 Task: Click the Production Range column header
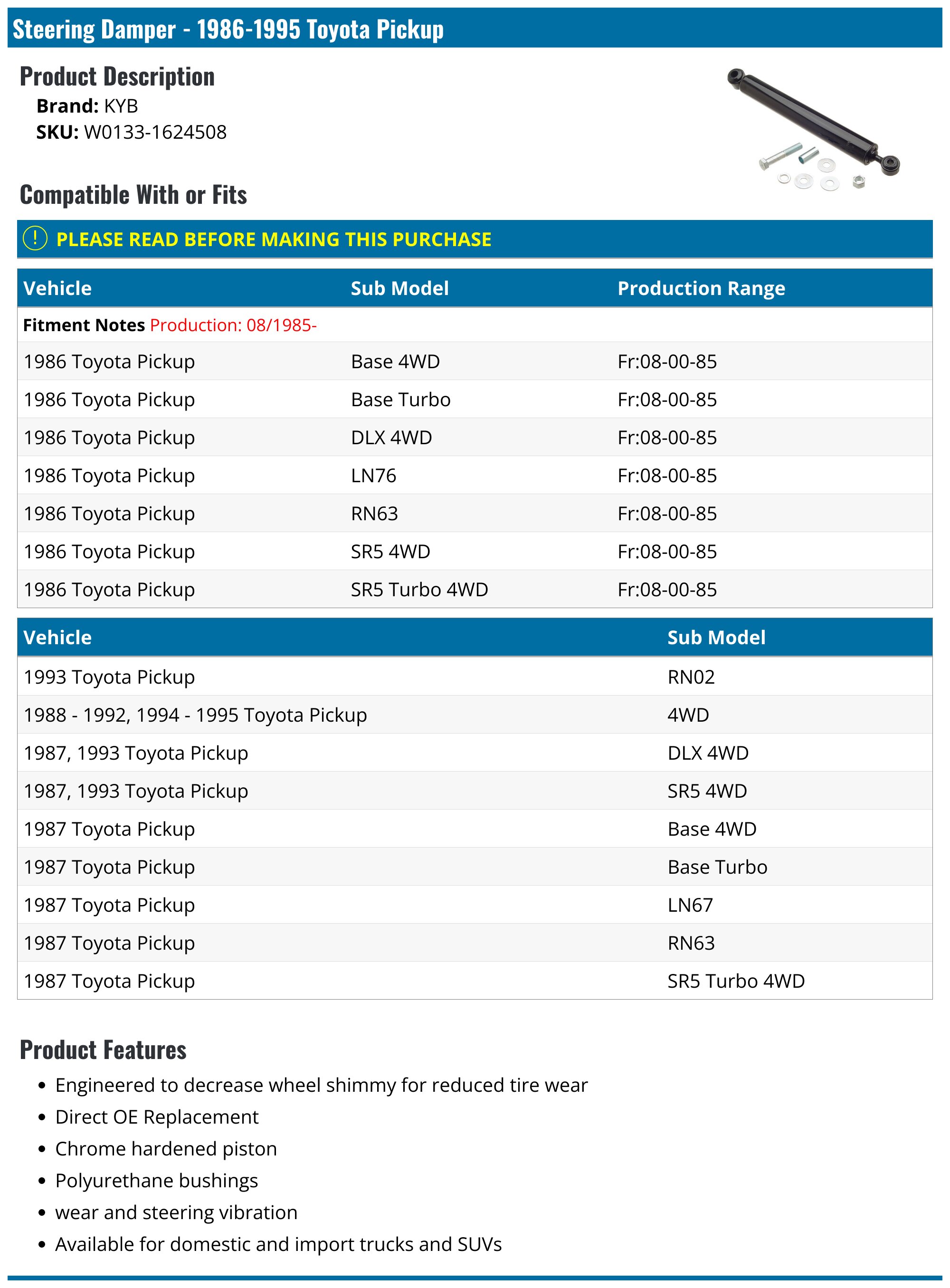point(701,288)
